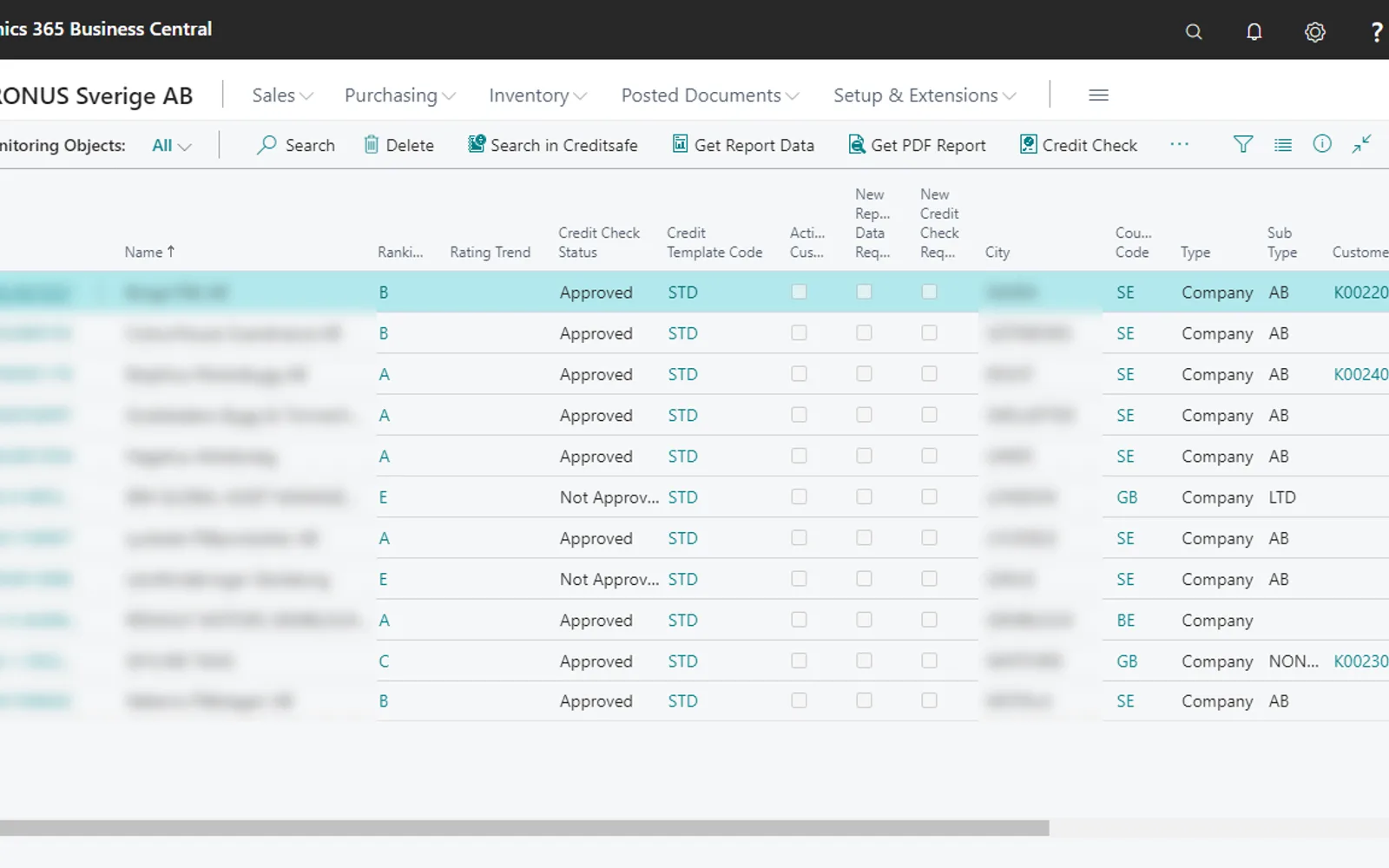Screen dimensions: 1389x868
Task: Click the horizontal scrollbar thumb at the bottom
Action: 524,828
